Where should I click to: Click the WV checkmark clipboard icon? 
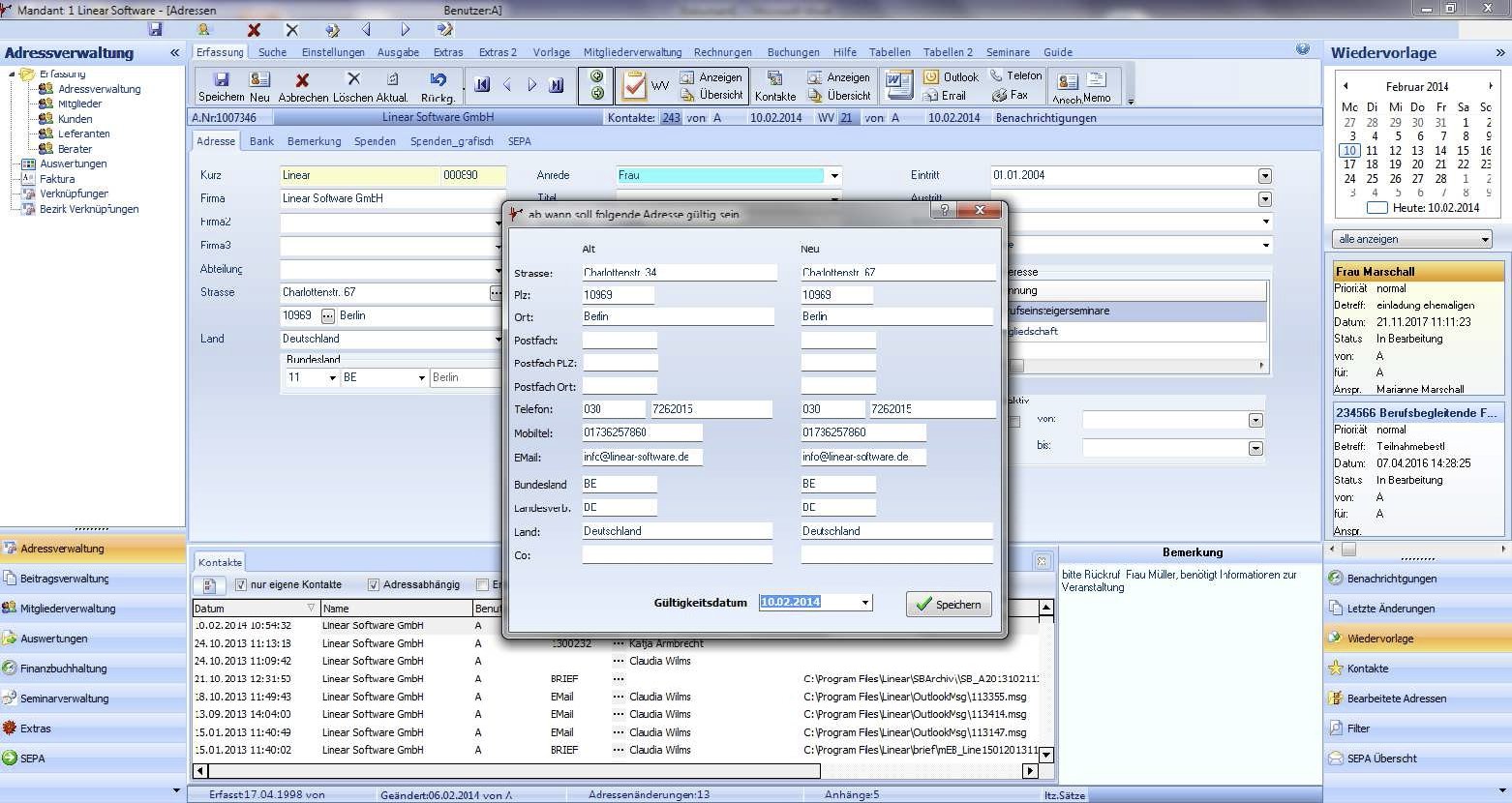[634, 85]
